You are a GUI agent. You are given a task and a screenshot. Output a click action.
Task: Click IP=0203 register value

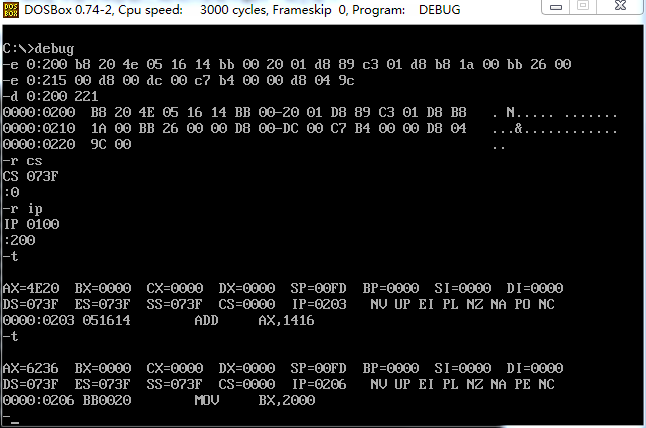[x=319, y=304]
